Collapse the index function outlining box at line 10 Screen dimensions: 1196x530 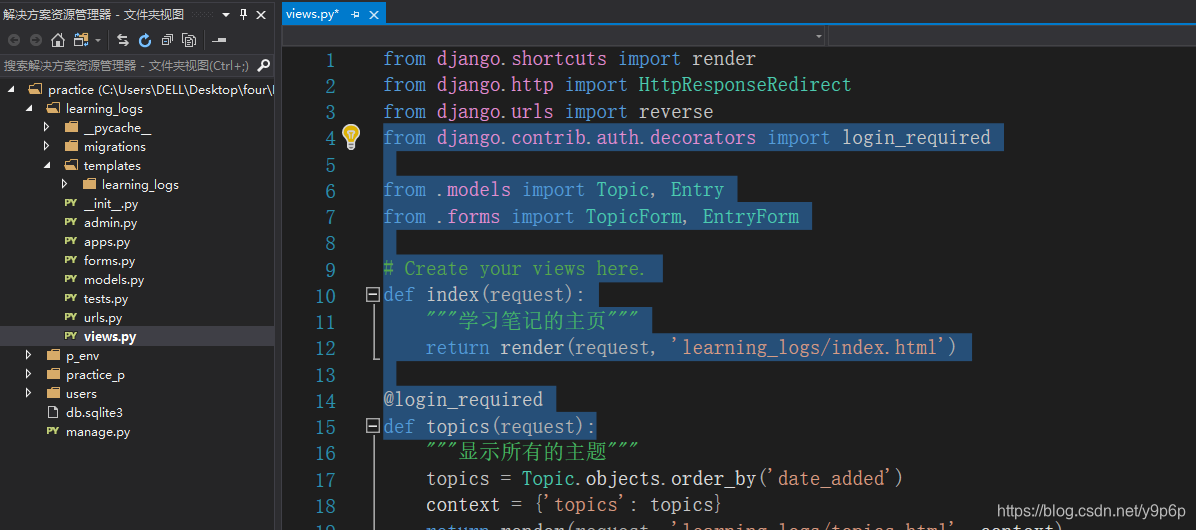pyautogui.click(x=373, y=294)
